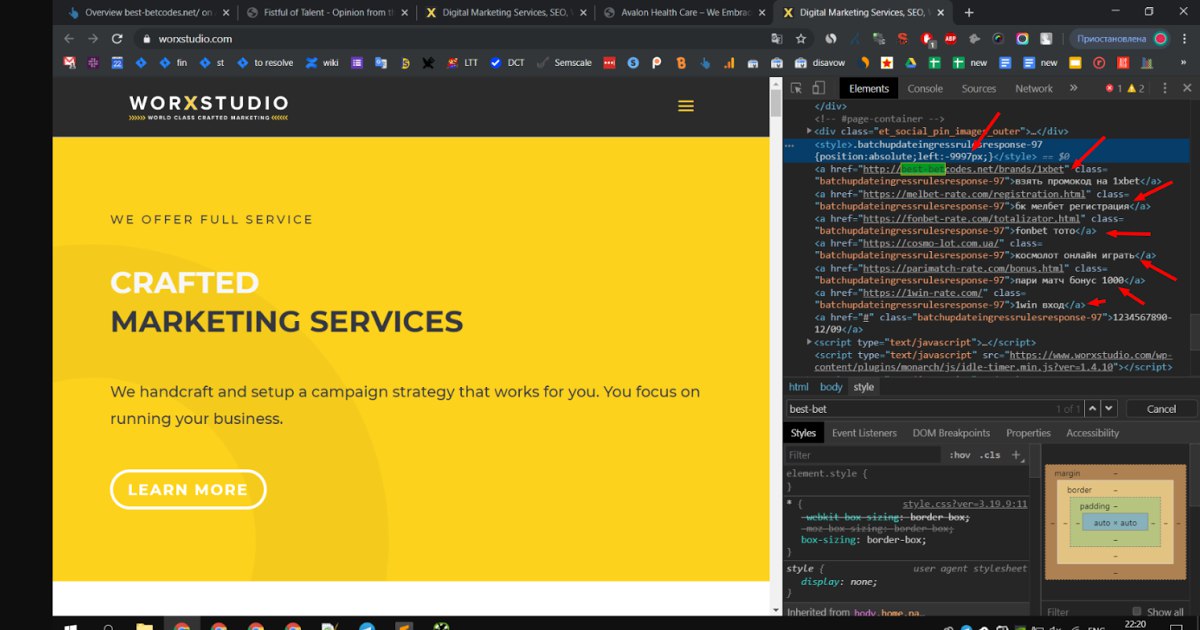Open the 'to resolve' bookmark
This screenshot has height=630, width=1200.
pos(265,62)
